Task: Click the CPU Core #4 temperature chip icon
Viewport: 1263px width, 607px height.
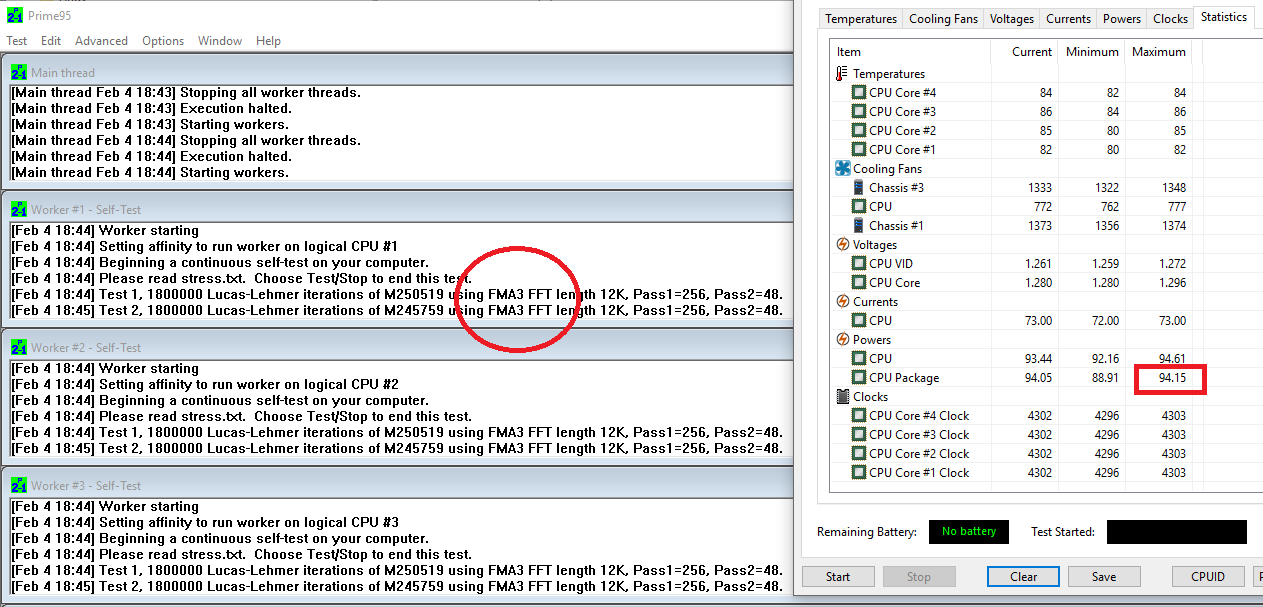Action: click(x=858, y=92)
